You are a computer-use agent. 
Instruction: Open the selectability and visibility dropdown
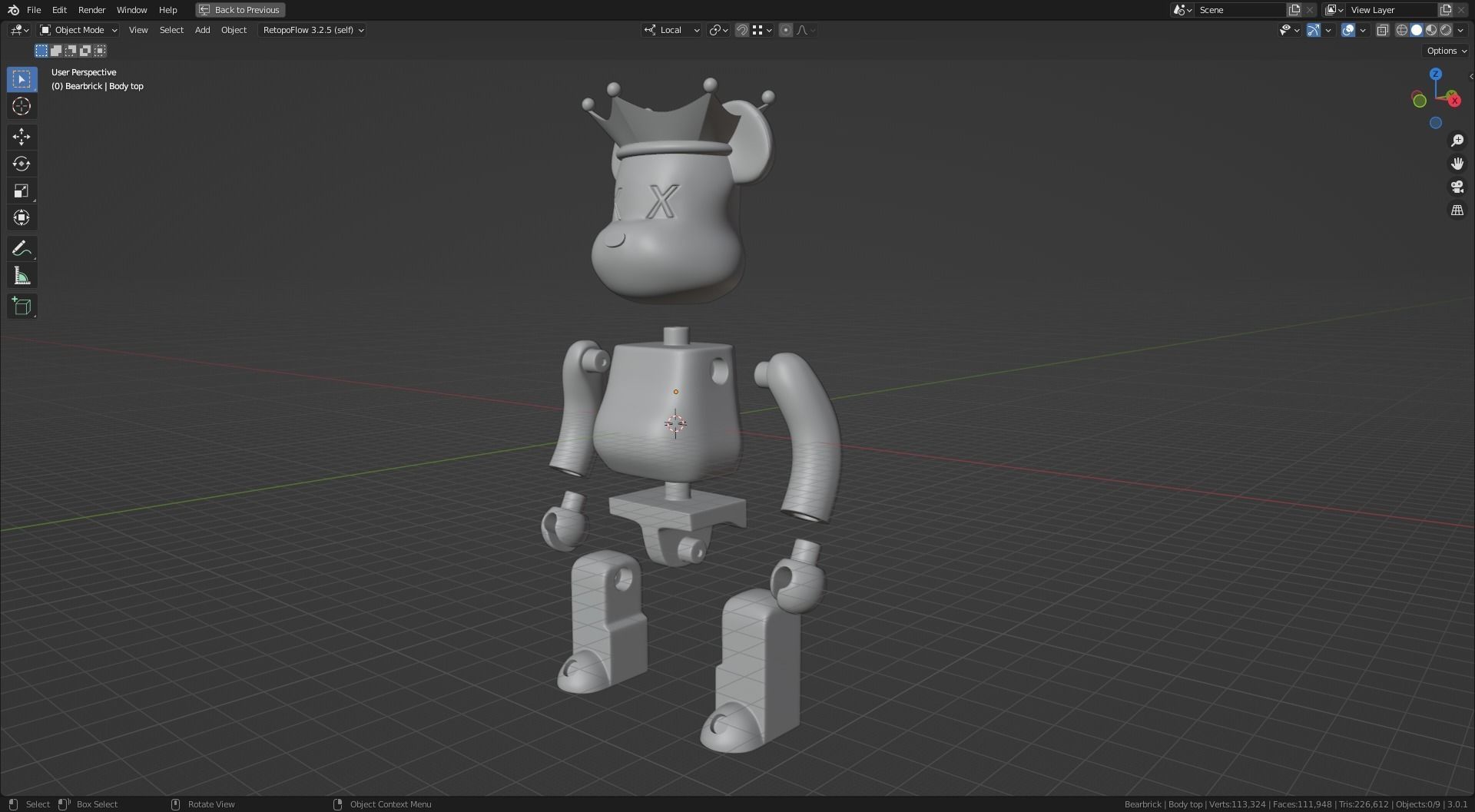coord(1289,30)
